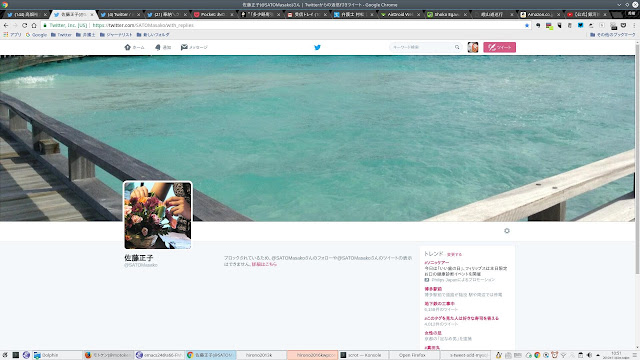Click the pink Tweet compose button
This screenshot has height=360, width=640.
500,47
